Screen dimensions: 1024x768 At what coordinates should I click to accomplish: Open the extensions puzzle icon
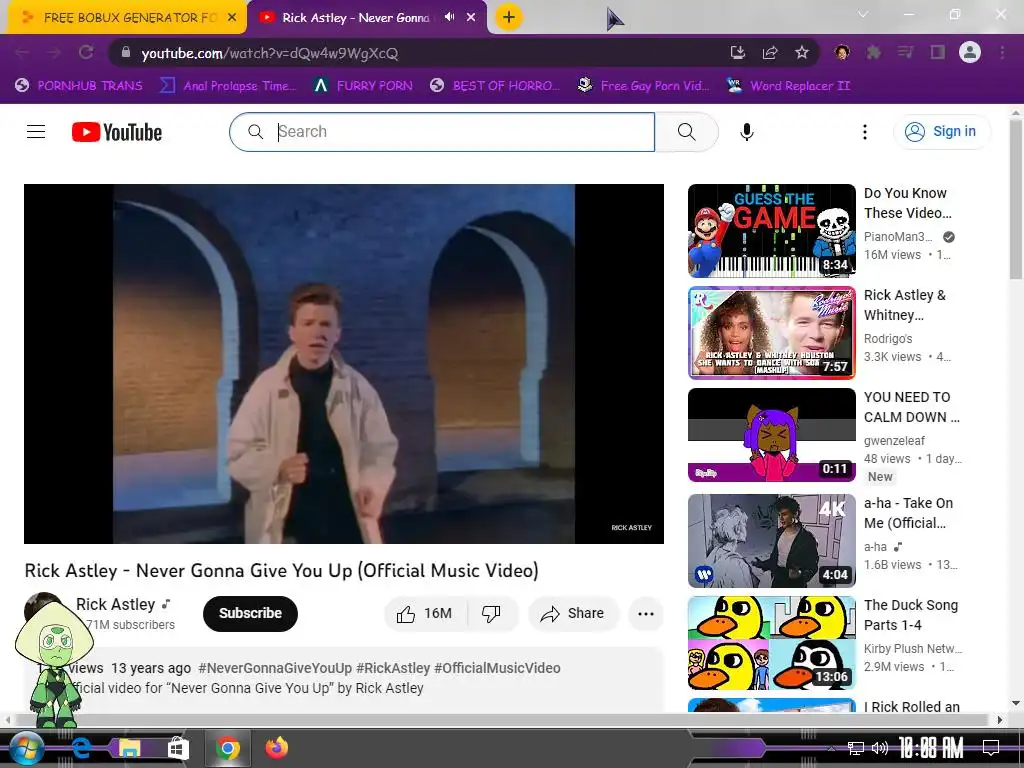873,52
